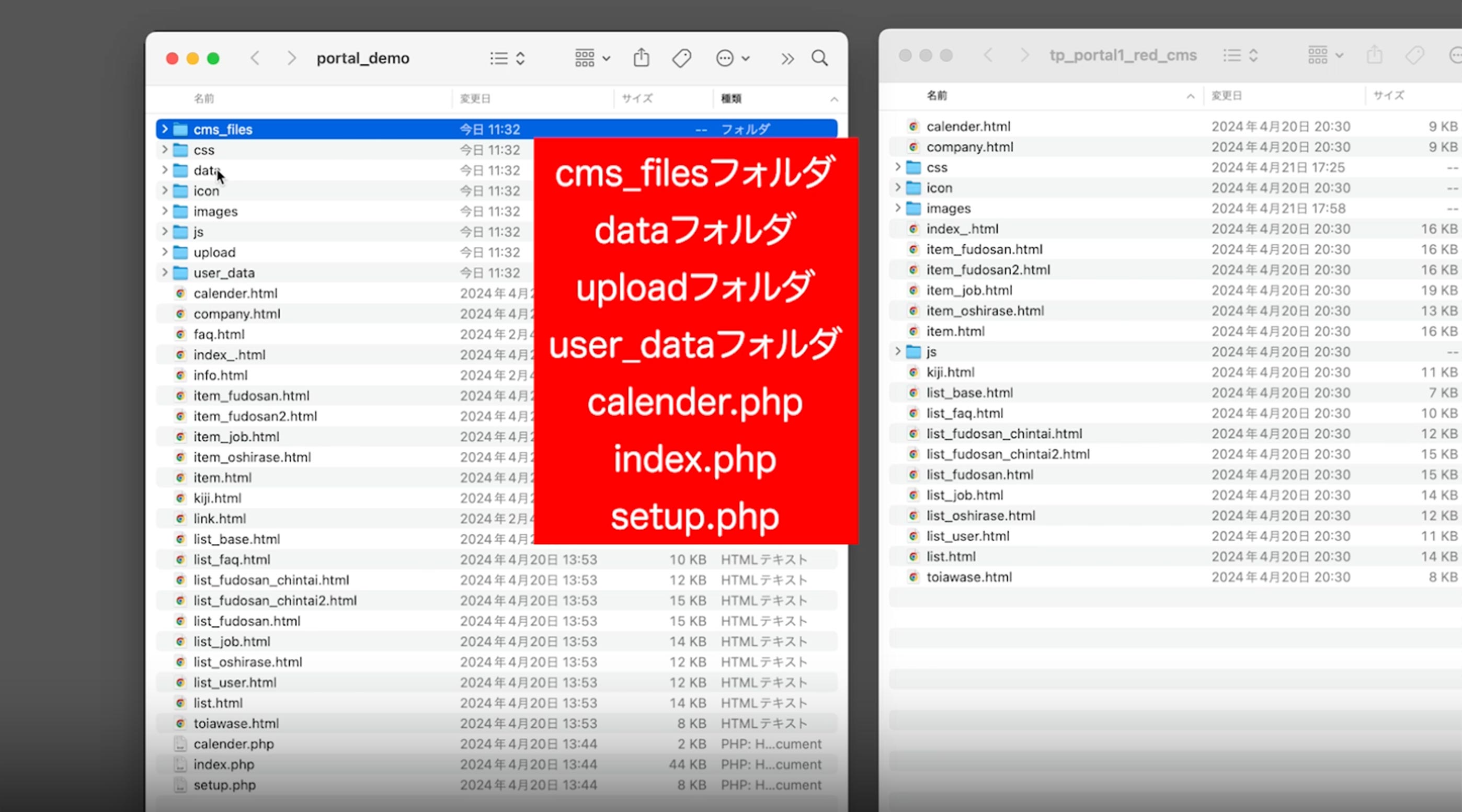Sort portal_demo by 名前 column
Image resolution: width=1462 pixels, height=812 pixels.
point(204,99)
